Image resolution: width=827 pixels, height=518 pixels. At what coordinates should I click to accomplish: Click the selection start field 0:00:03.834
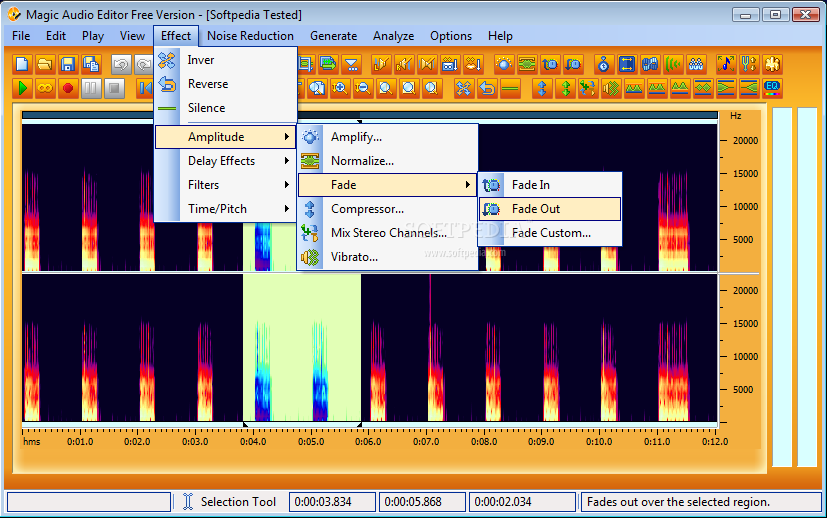(x=332, y=502)
